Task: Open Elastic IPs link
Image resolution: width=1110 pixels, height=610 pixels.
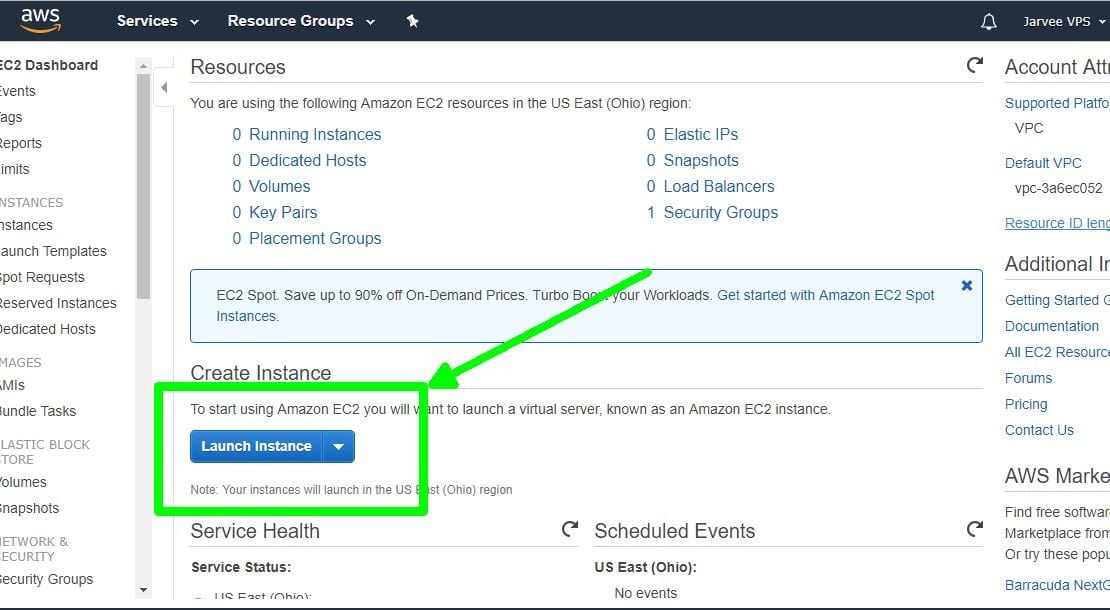Action: pos(701,134)
